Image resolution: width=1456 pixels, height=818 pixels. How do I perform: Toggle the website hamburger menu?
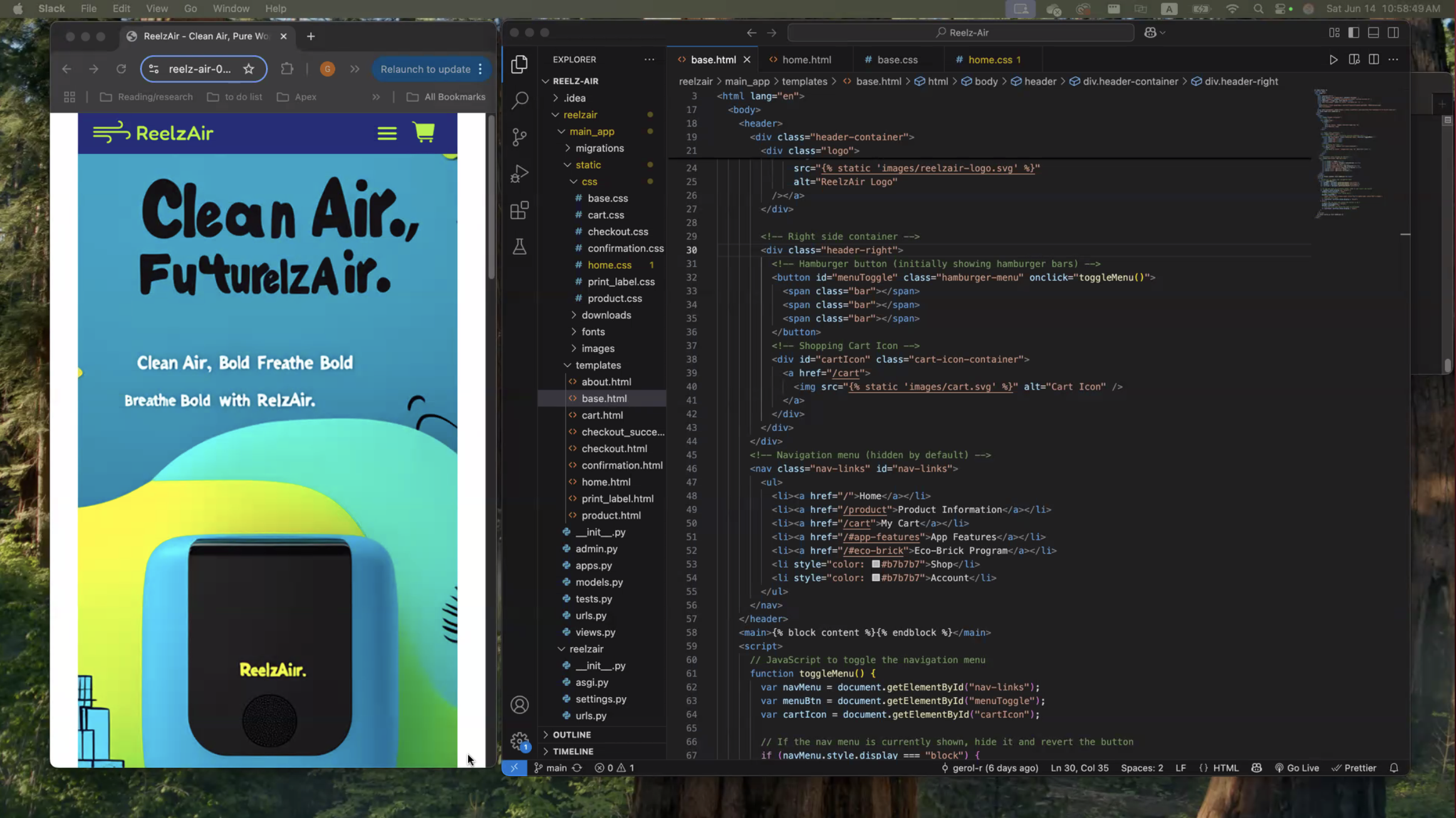387,133
